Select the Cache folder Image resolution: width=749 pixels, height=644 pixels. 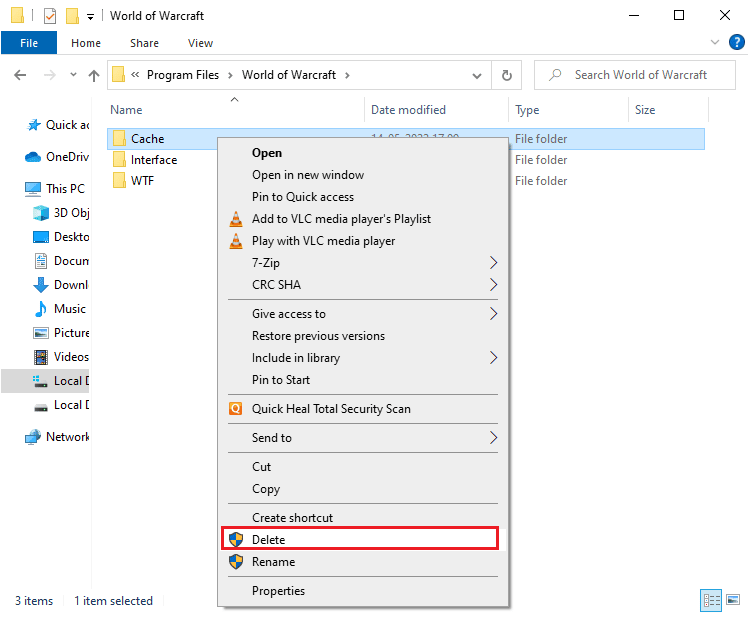pyautogui.click(x=147, y=139)
